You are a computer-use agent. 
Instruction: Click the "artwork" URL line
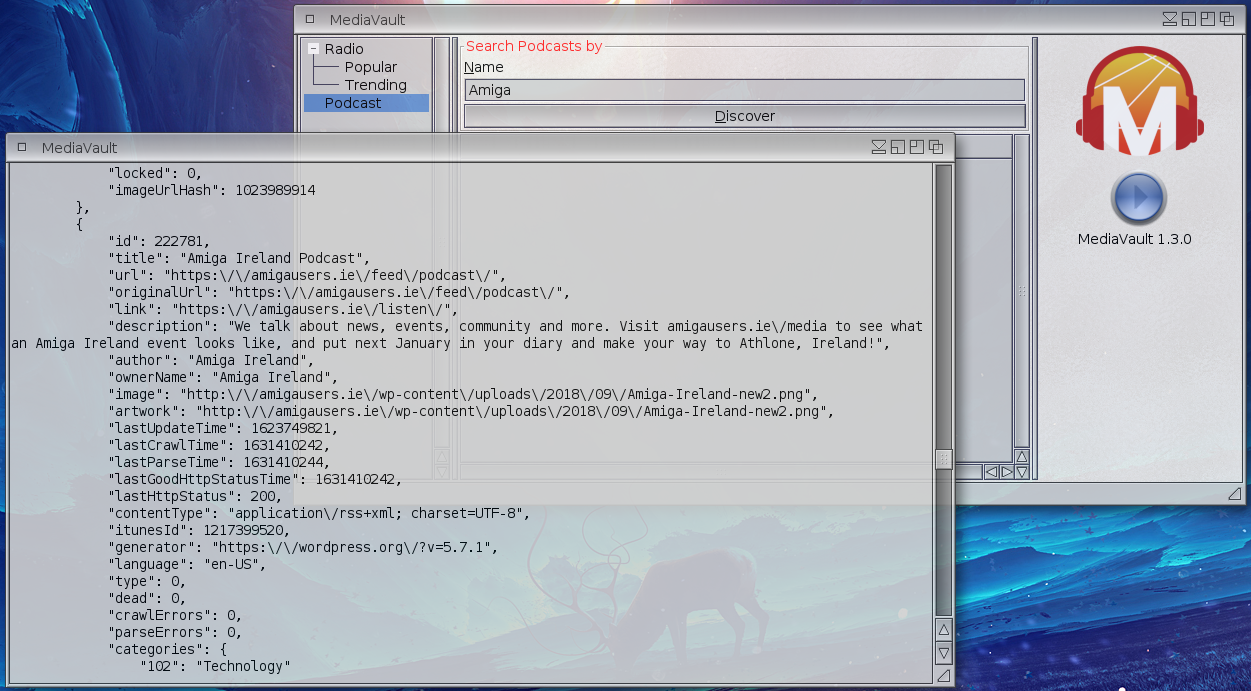coord(470,411)
